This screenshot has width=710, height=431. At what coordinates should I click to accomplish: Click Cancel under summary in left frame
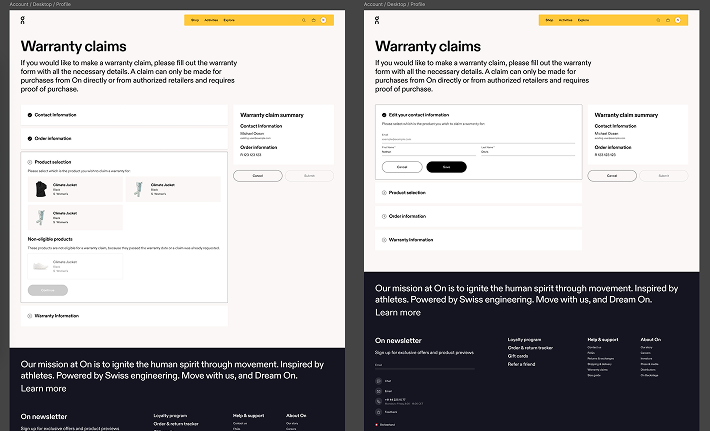pyautogui.click(x=258, y=176)
